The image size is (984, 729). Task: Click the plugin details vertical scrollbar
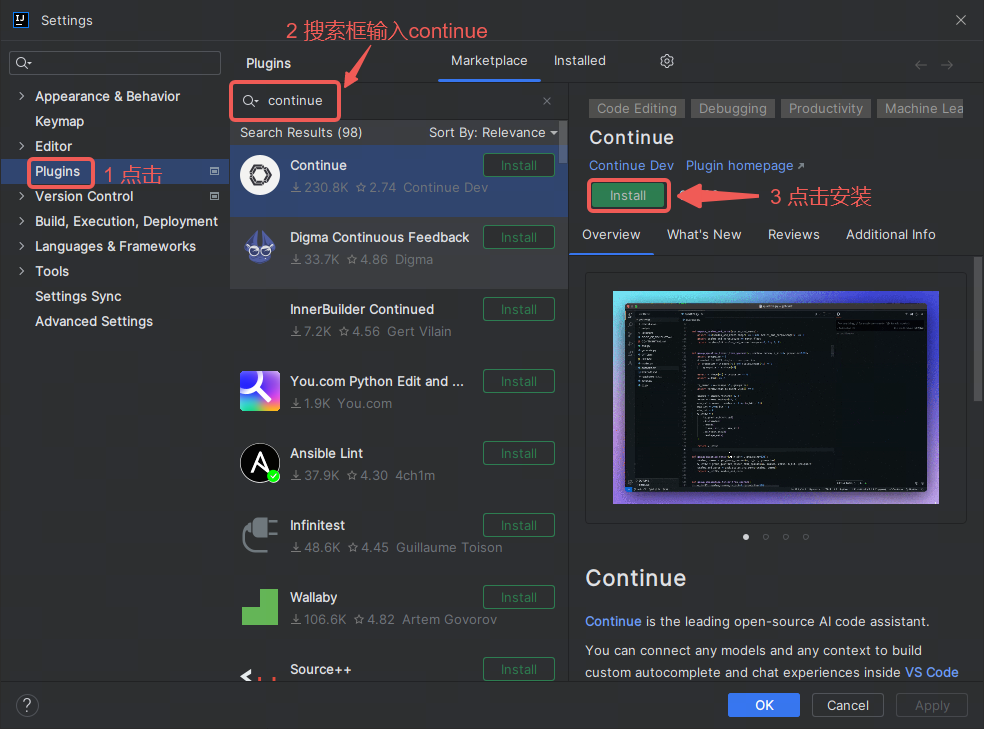point(978,329)
